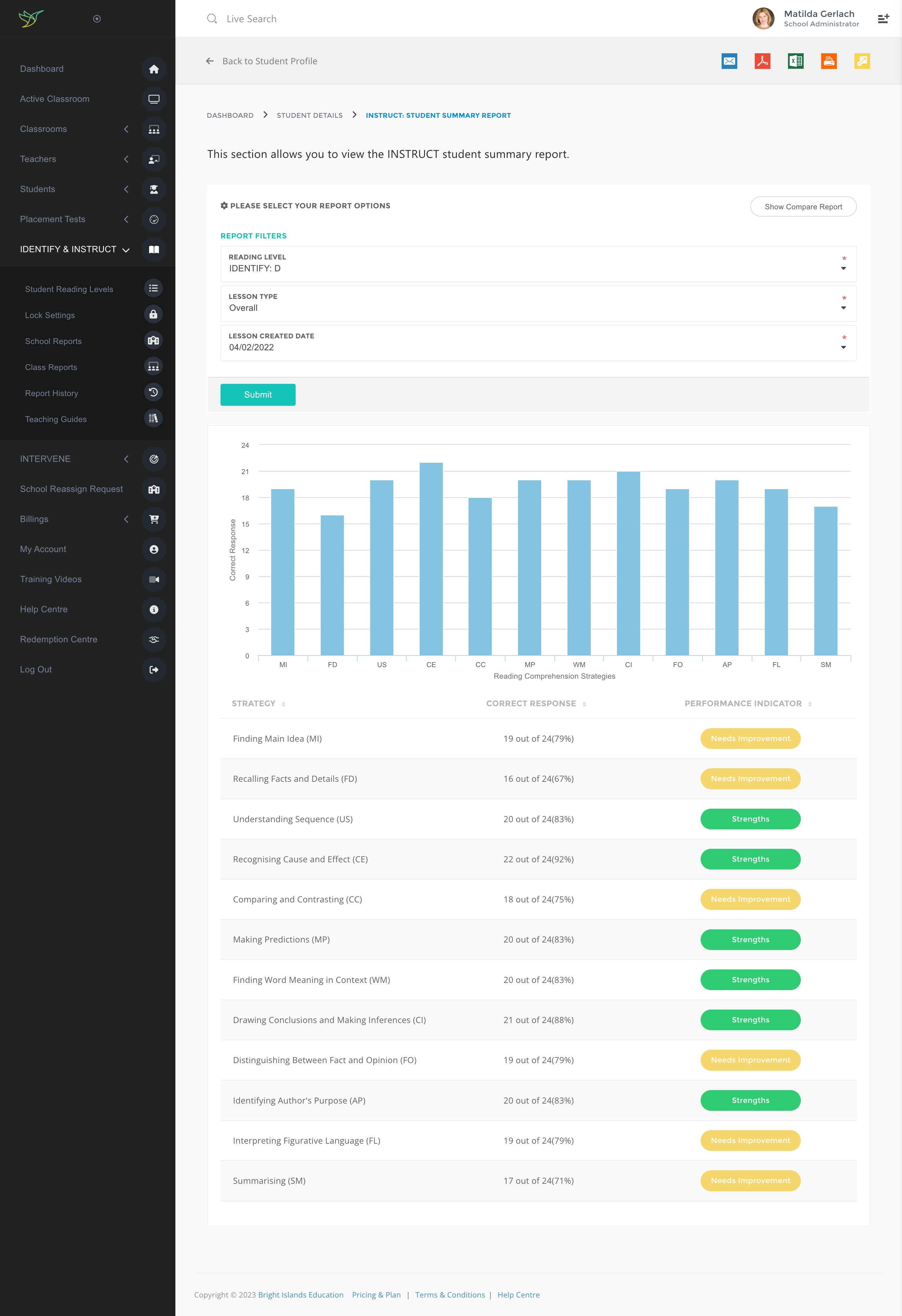This screenshot has width=902, height=1316.
Task: Click into the Live Search field
Action: (x=251, y=19)
